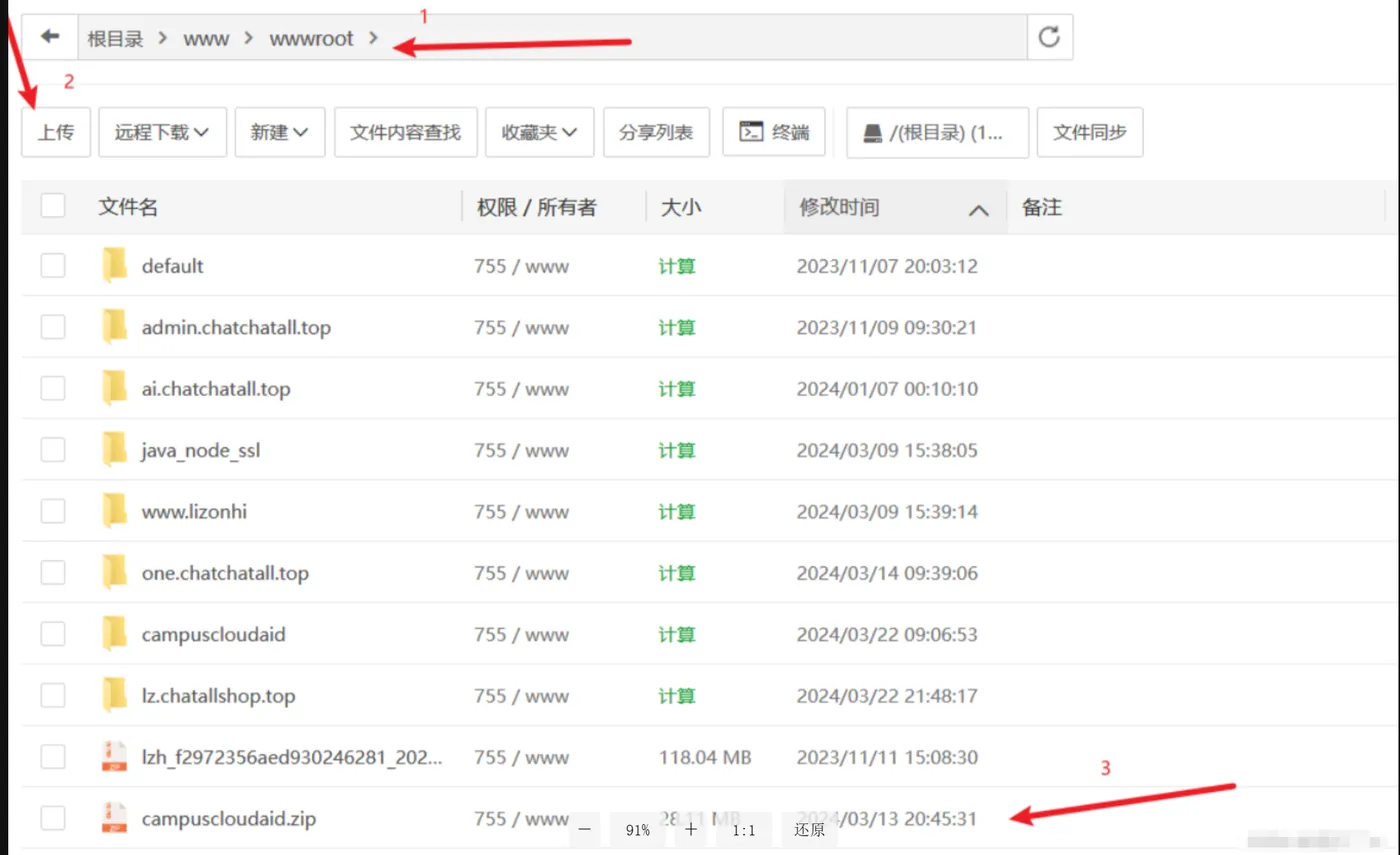The width and height of the screenshot is (1400, 855).
Task: Open java_node_ssl folder name
Action: [201, 451]
